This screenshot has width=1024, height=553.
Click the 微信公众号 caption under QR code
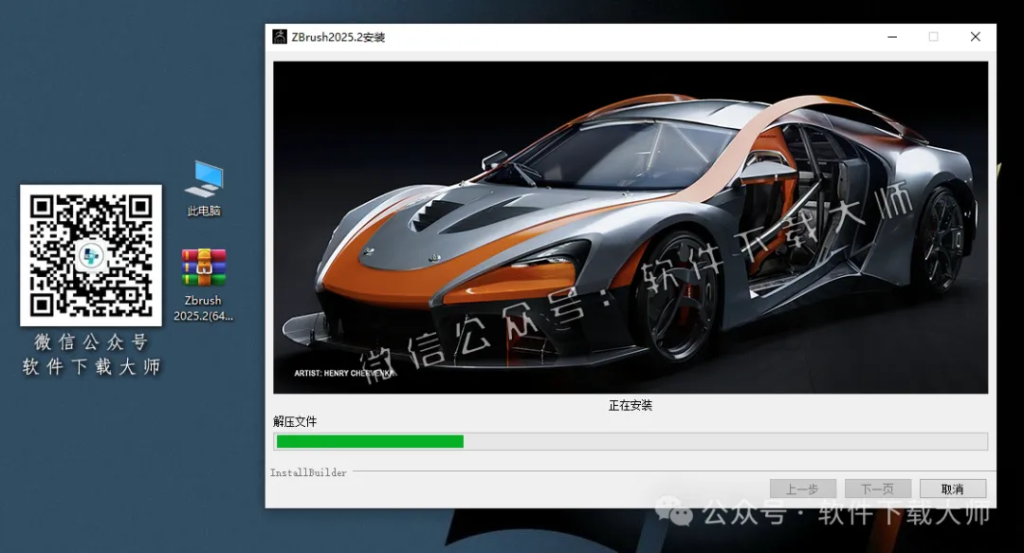(x=91, y=342)
